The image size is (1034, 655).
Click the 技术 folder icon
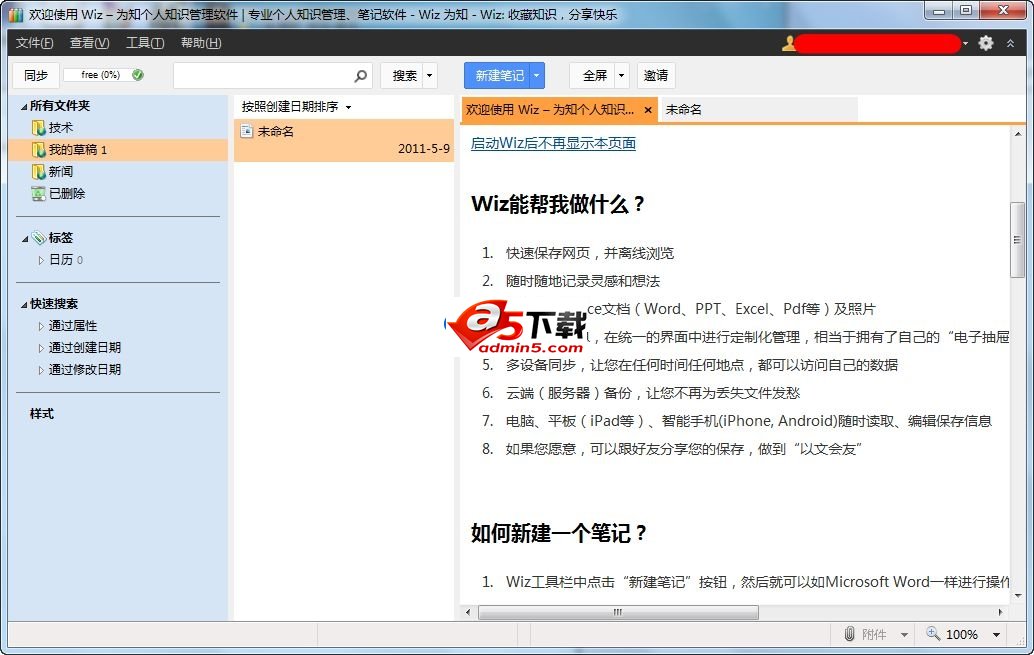click(39, 128)
